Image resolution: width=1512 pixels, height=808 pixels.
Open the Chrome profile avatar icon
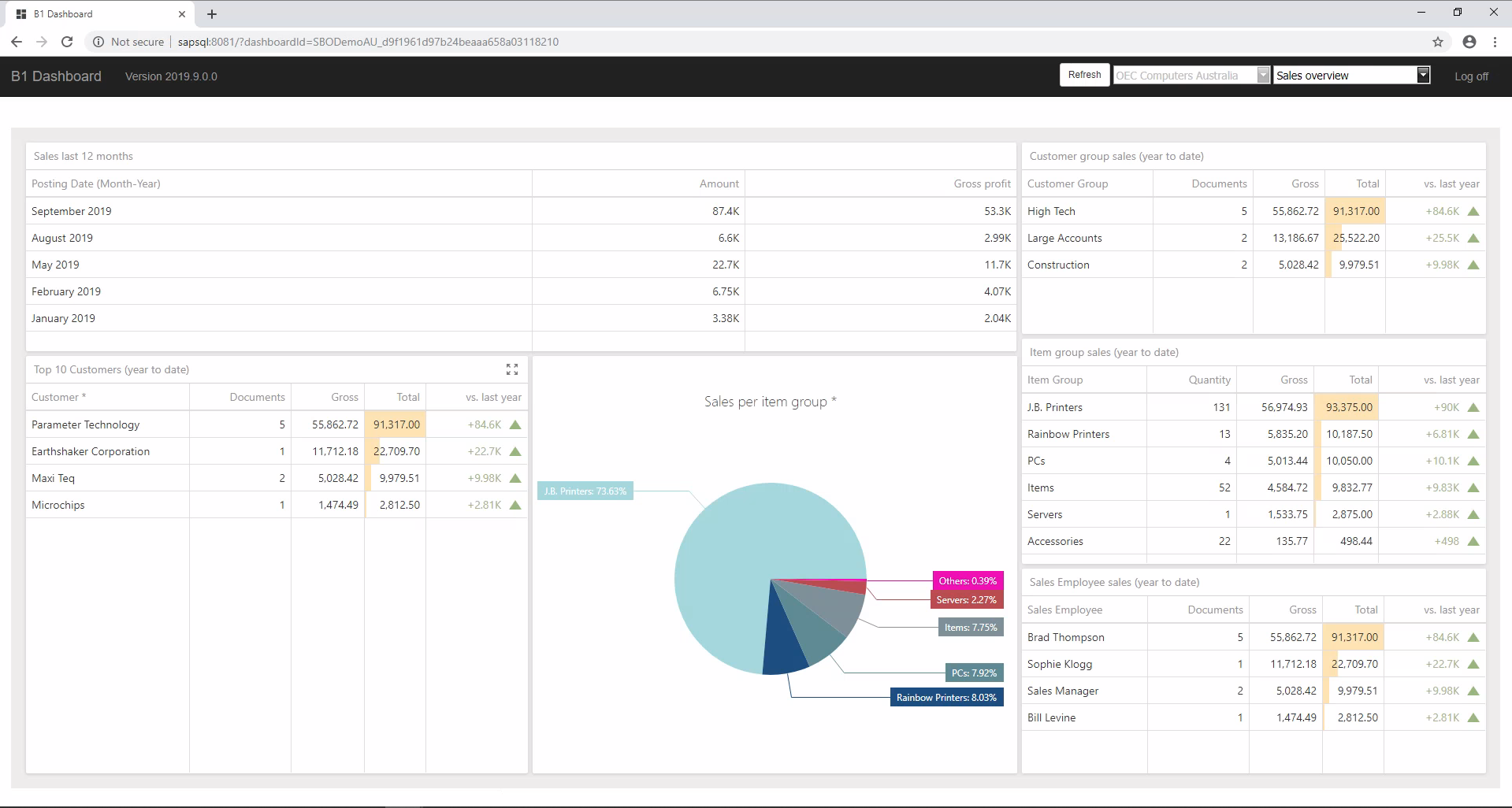click(x=1469, y=42)
